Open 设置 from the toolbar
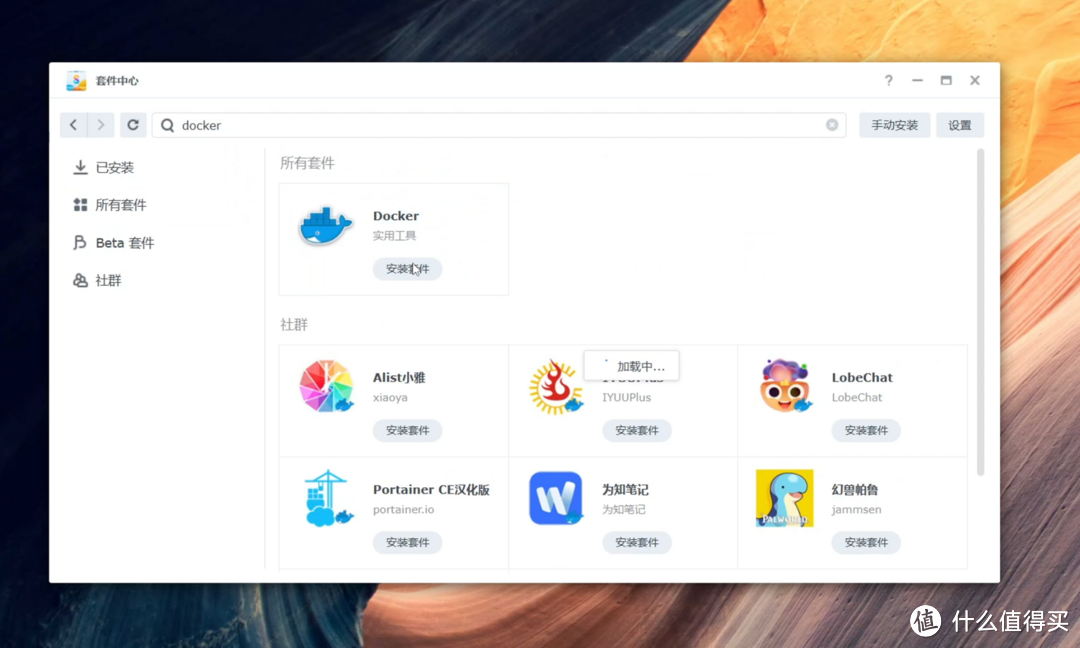Viewport: 1080px width, 648px height. point(959,124)
